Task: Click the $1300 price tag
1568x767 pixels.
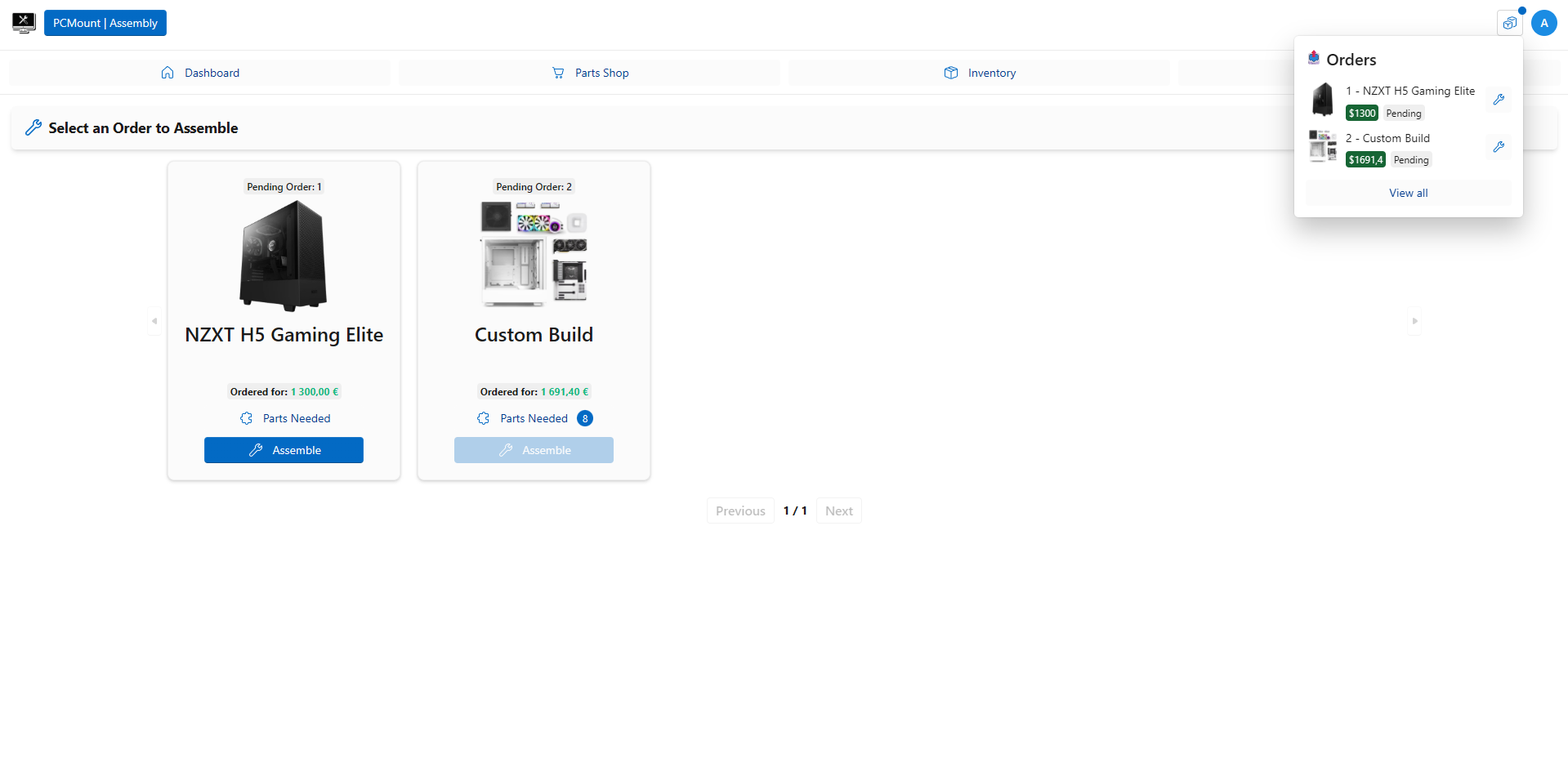Action: click(1362, 114)
